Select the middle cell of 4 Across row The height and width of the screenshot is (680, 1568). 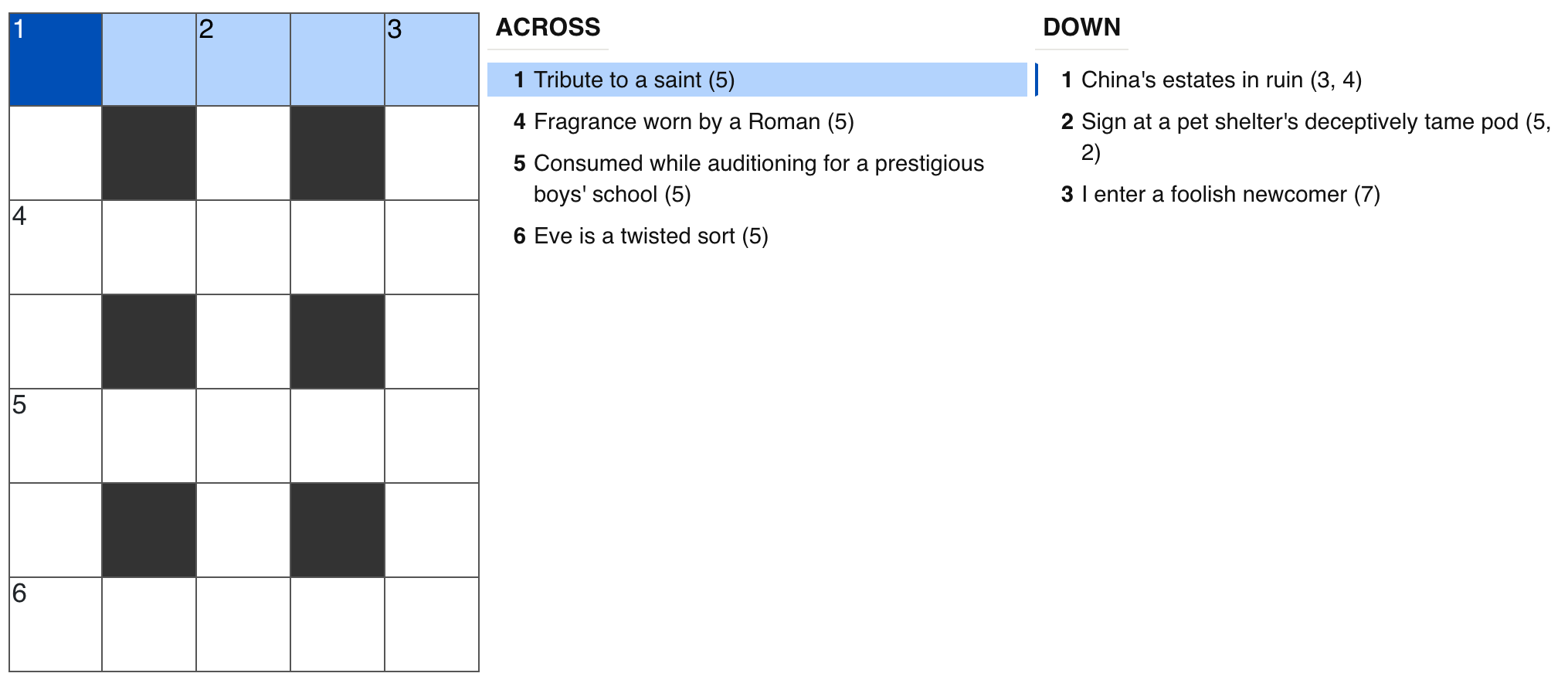click(x=243, y=247)
